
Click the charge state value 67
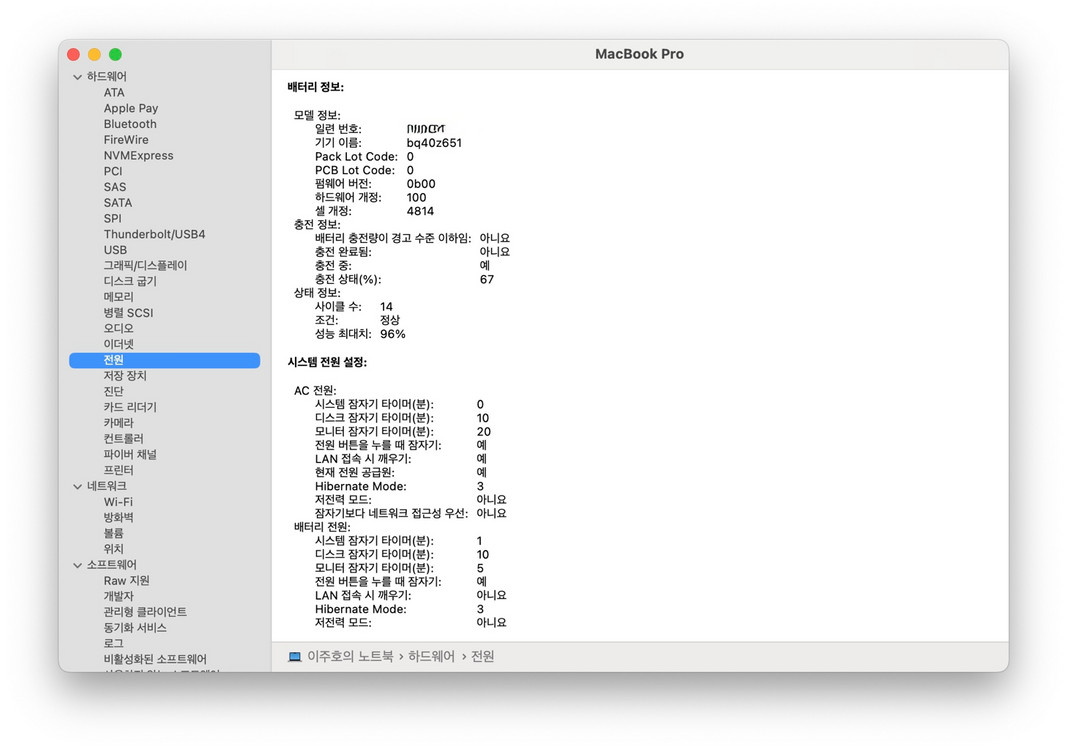point(486,279)
